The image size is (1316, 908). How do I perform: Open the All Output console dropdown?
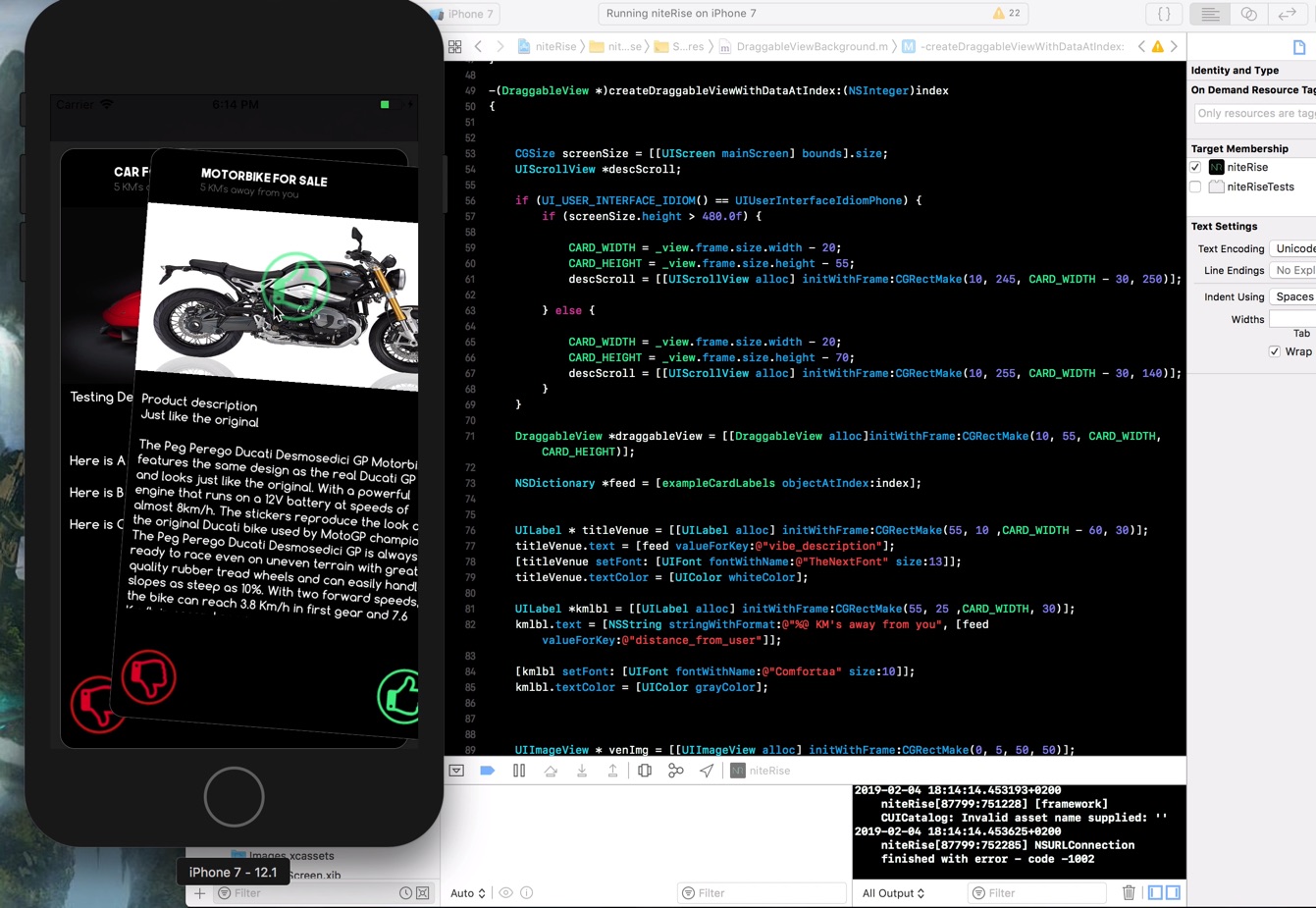894,893
